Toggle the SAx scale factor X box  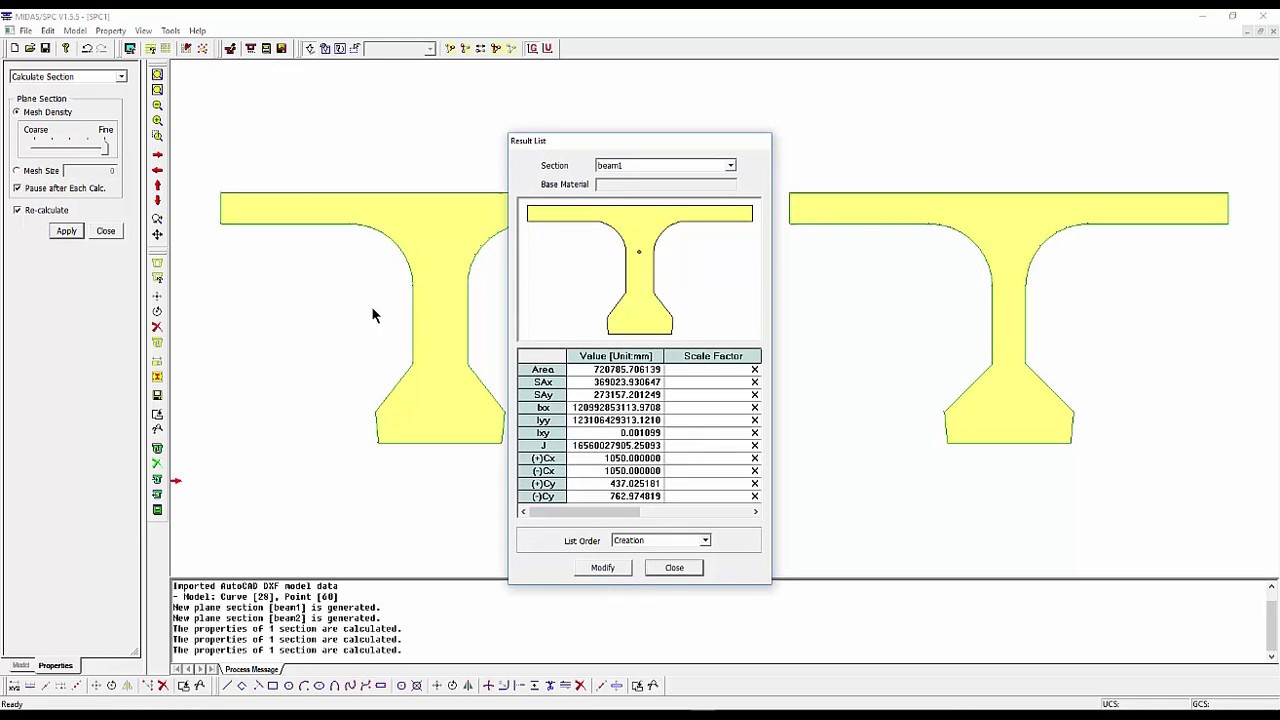pos(755,382)
